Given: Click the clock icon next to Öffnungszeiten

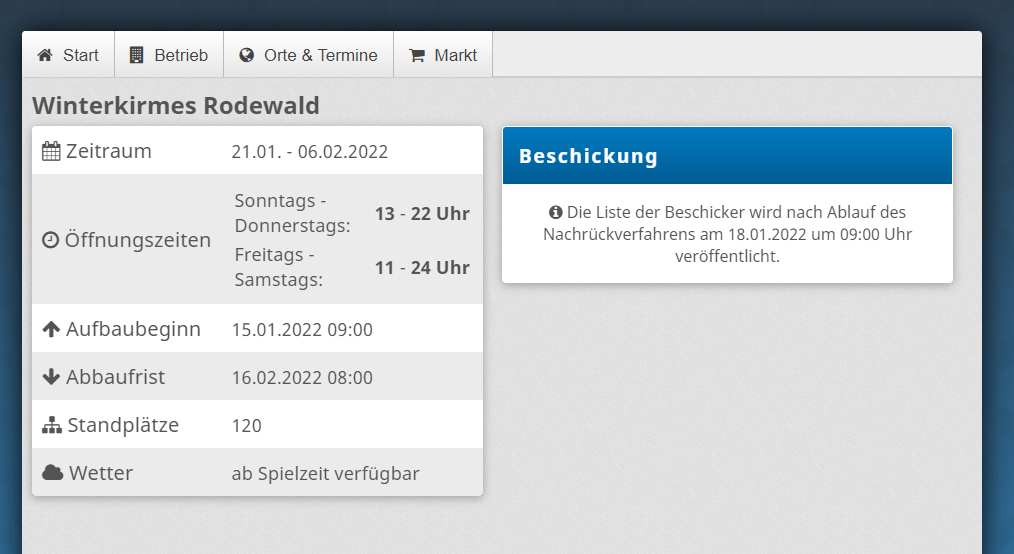Looking at the screenshot, I should point(50,241).
